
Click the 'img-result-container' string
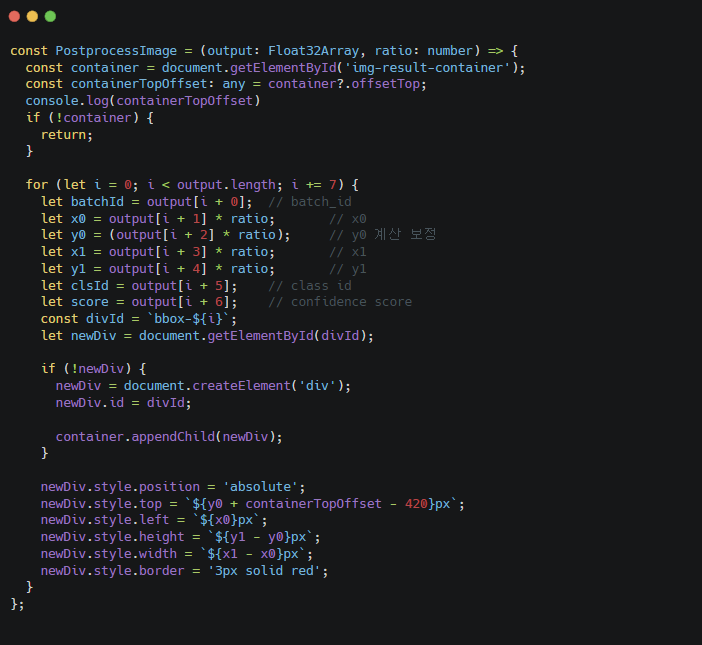(428, 68)
